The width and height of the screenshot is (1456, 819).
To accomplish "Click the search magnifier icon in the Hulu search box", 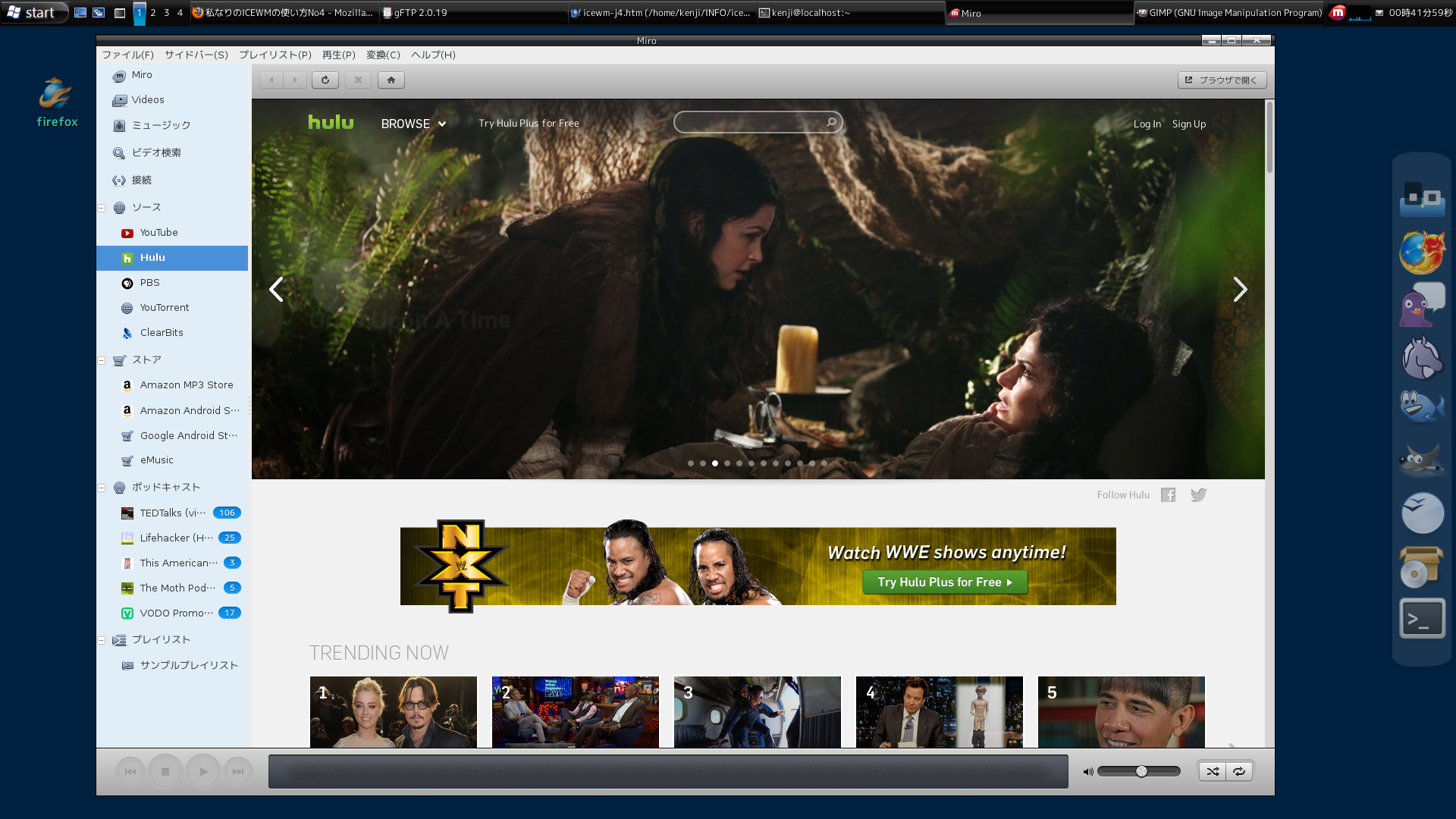I will point(831,122).
